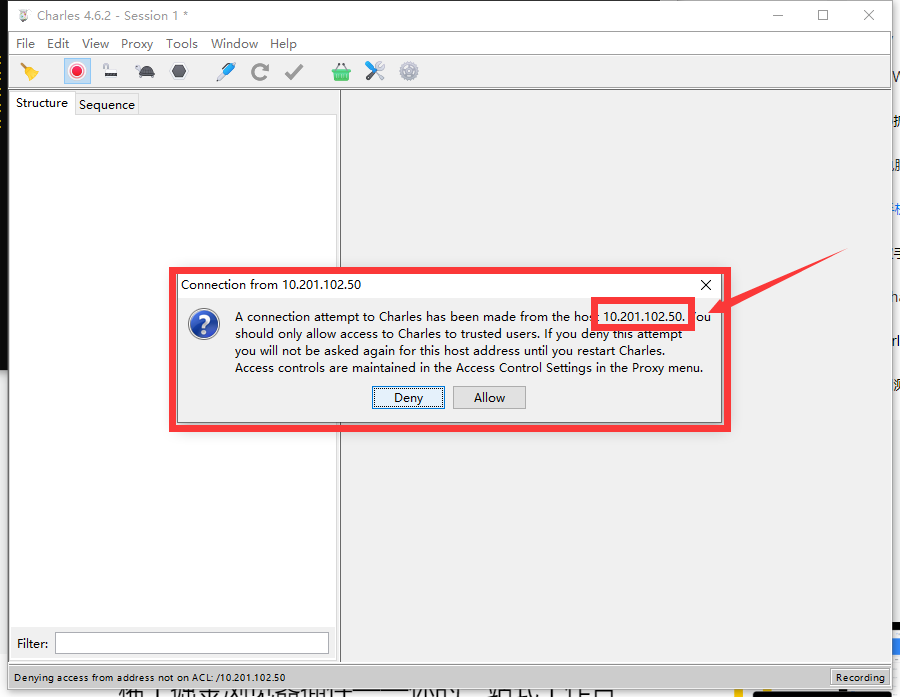Click the green basket icon

pyautogui.click(x=341, y=72)
